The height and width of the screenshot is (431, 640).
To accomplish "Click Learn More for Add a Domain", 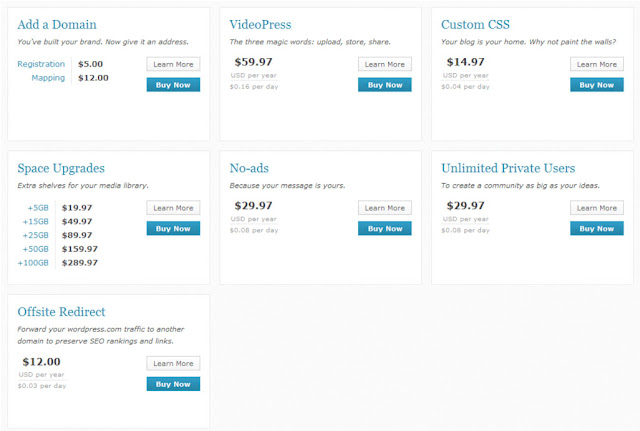I will 173,64.
